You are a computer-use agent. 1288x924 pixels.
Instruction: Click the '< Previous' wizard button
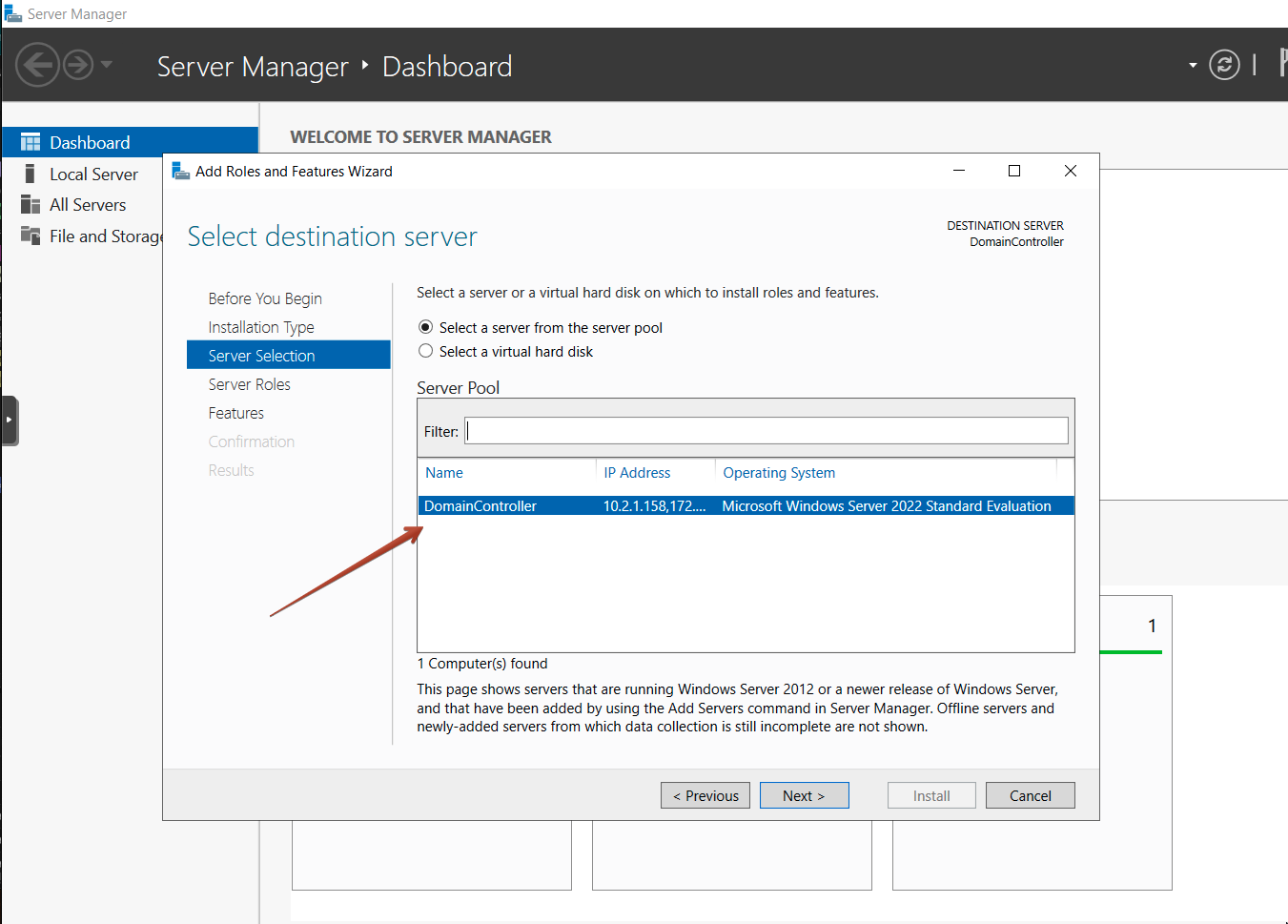point(705,795)
